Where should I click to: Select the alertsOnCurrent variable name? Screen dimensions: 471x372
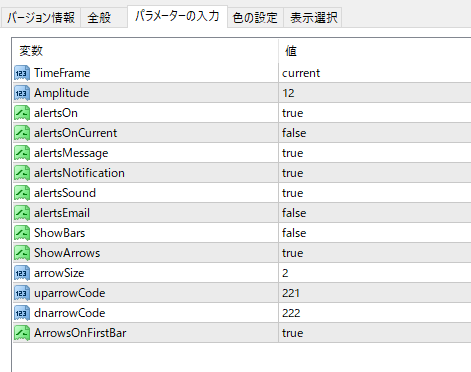click(x=75, y=133)
